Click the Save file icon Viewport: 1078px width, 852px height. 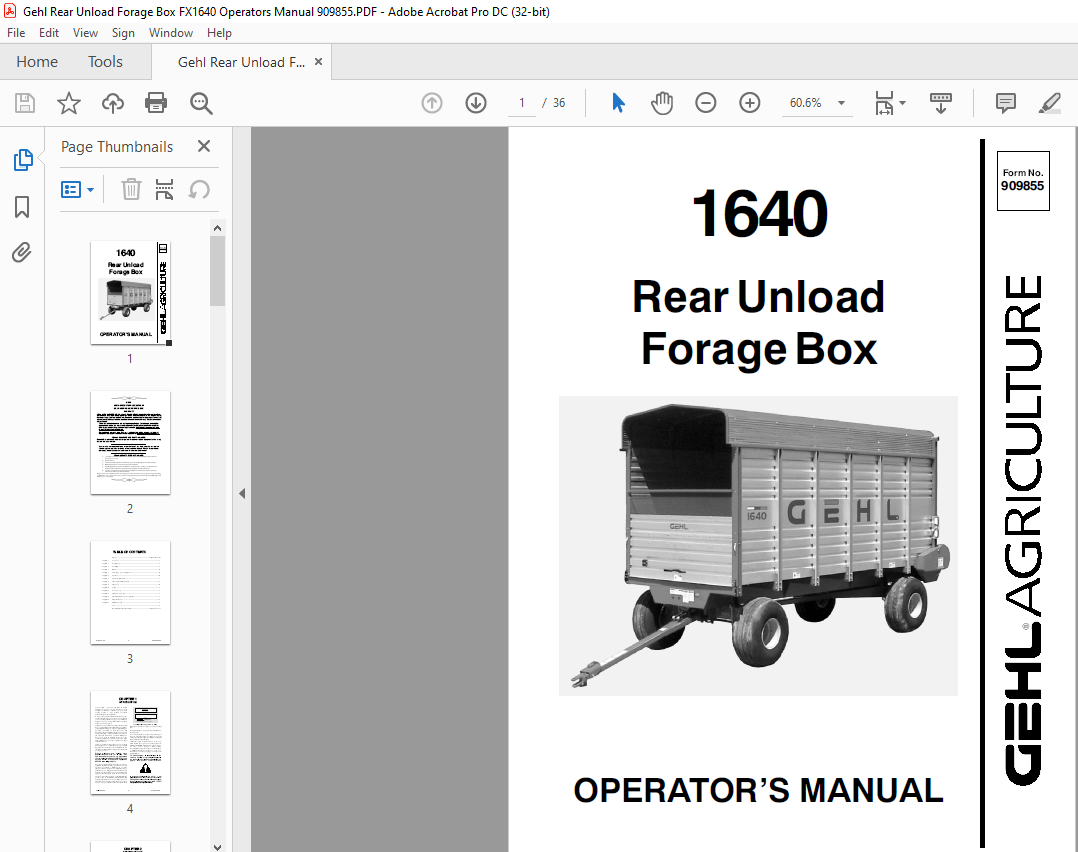[x=25, y=103]
